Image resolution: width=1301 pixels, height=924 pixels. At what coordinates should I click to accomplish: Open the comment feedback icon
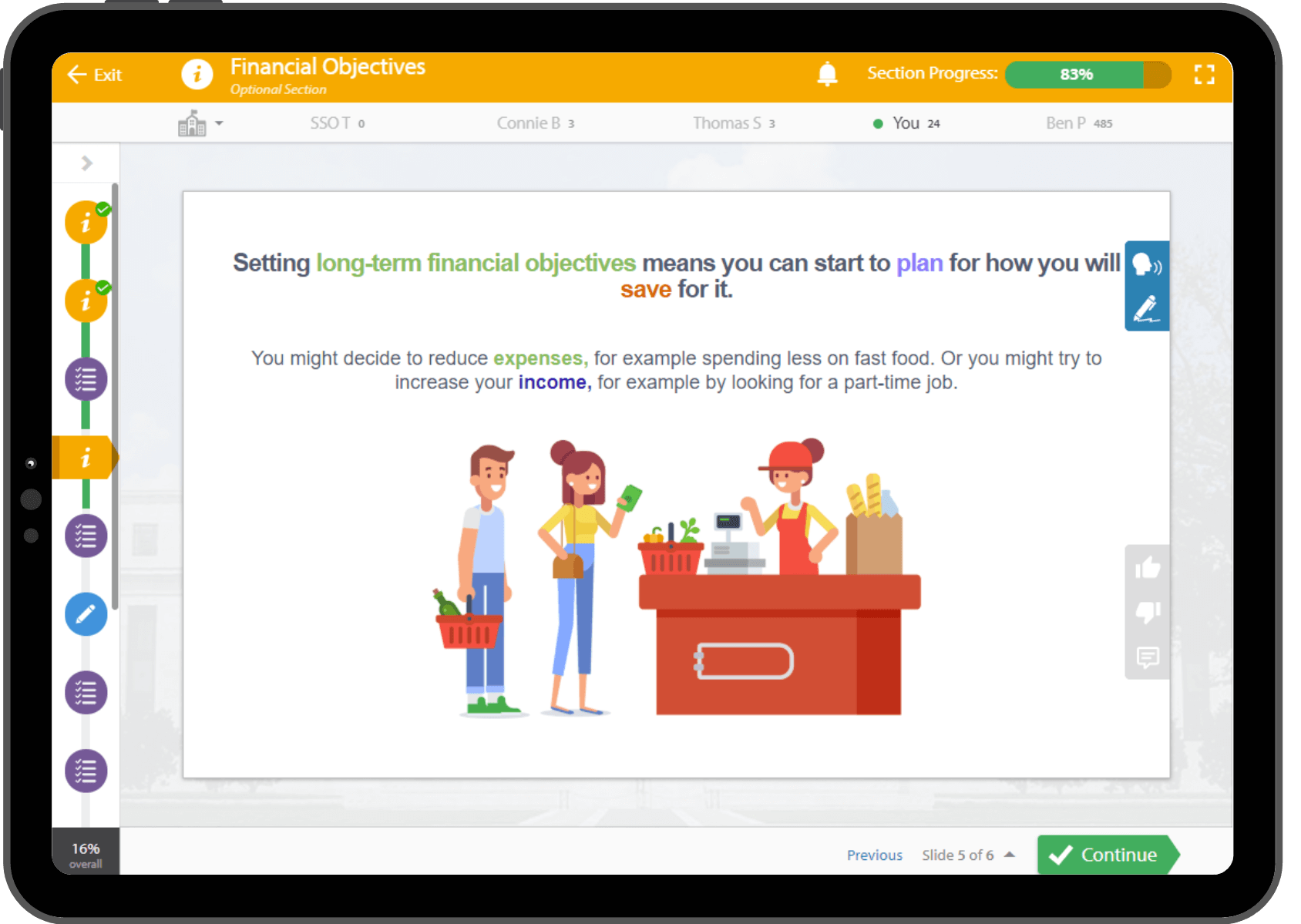(x=1148, y=657)
